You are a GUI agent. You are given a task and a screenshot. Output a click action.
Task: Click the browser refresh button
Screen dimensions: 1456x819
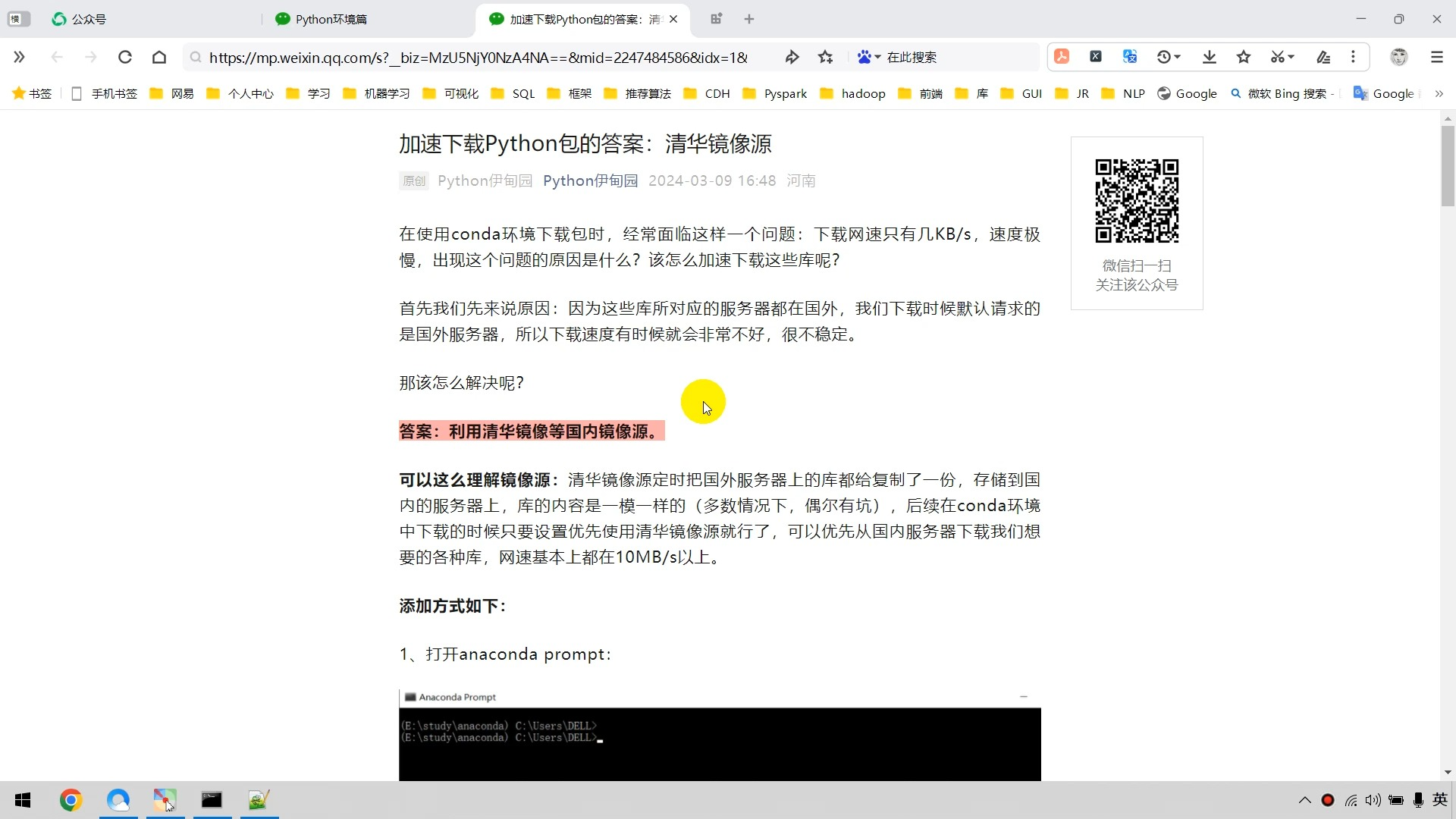(x=125, y=57)
